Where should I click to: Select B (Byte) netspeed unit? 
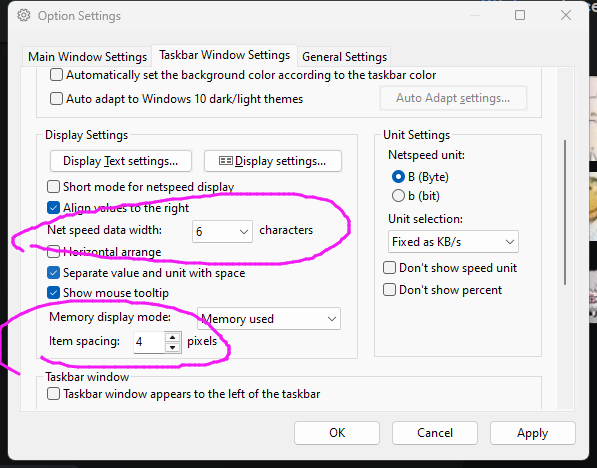pos(398,177)
